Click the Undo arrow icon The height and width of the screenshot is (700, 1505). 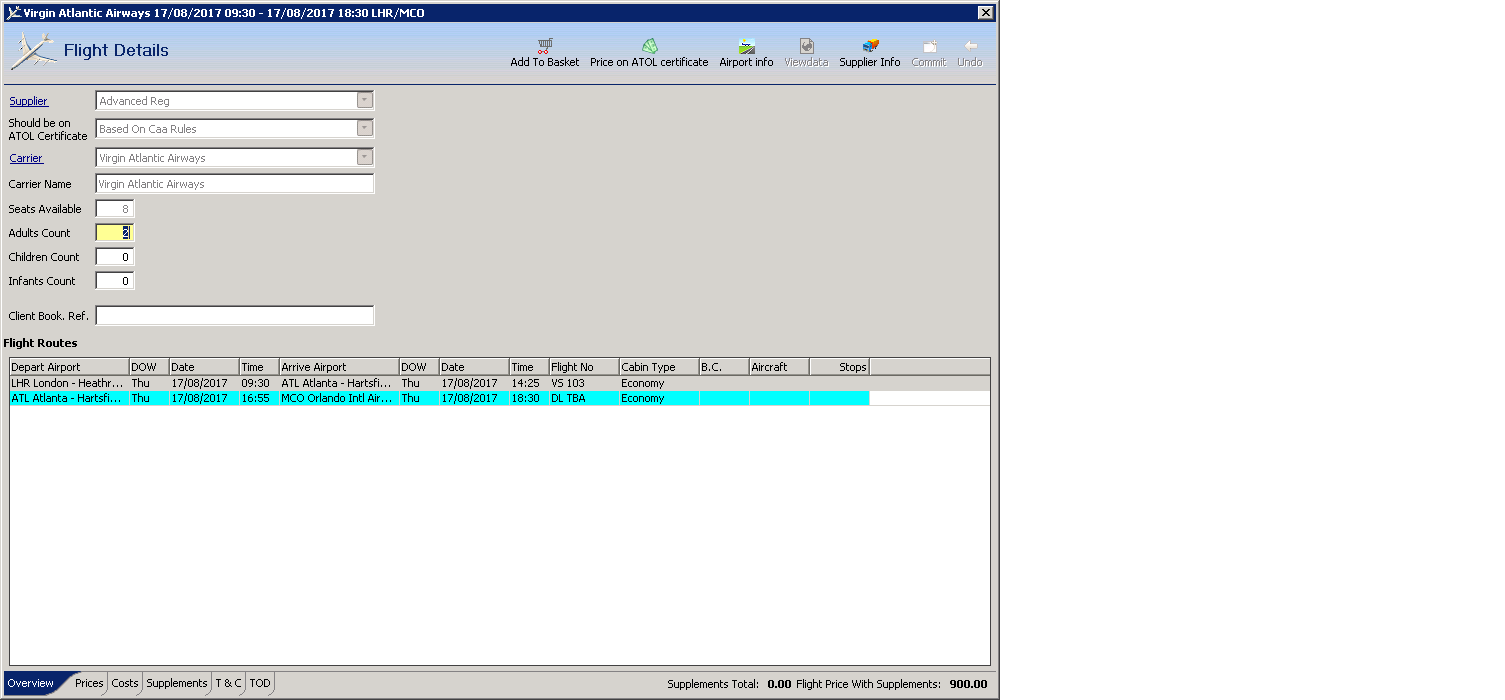coord(970,46)
